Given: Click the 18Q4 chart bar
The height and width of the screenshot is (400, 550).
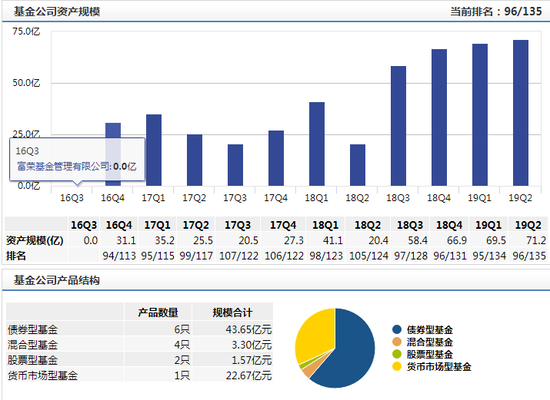Looking at the screenshot, I should click(x=439, y=117).
